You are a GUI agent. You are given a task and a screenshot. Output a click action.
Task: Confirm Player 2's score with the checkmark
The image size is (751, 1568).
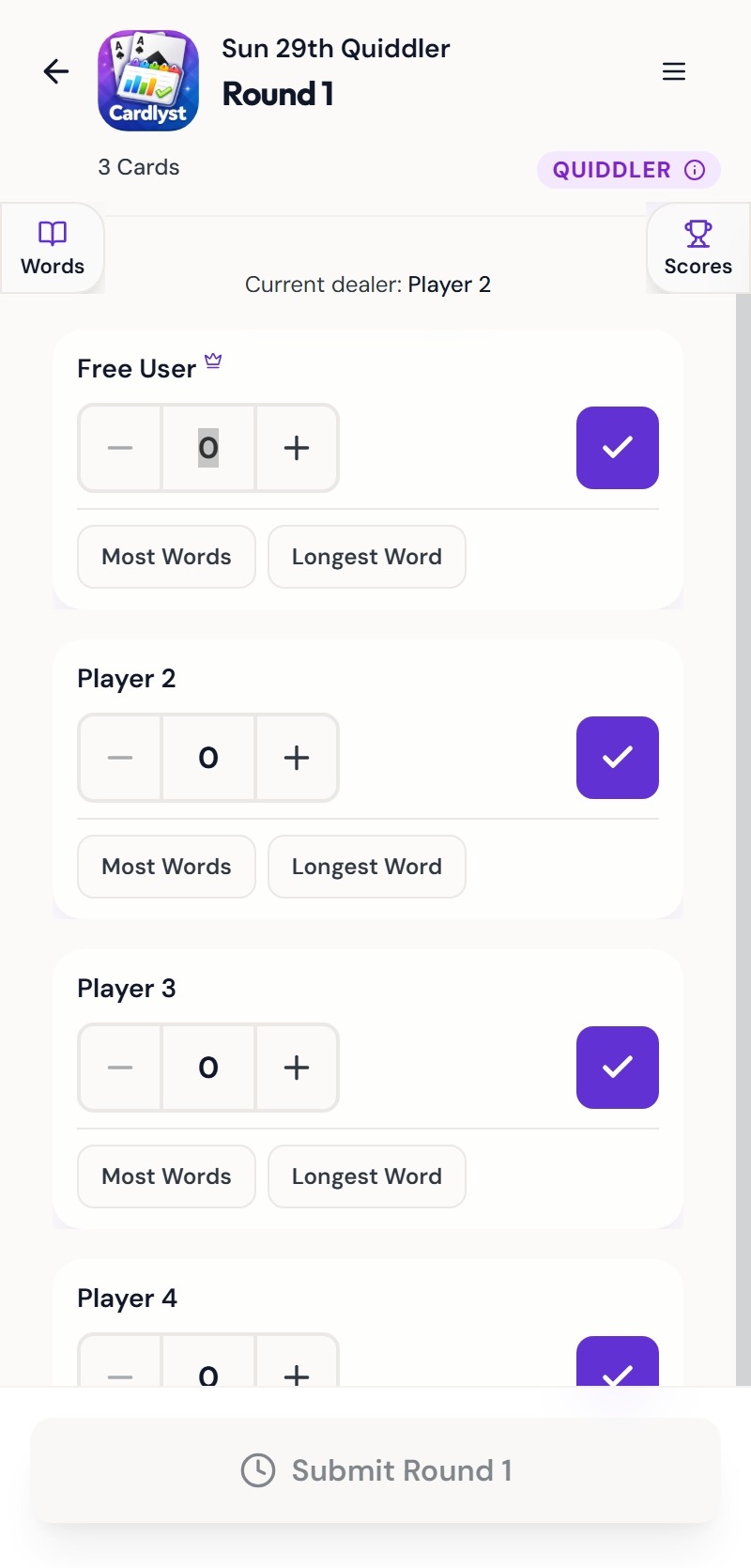(617, 758)
